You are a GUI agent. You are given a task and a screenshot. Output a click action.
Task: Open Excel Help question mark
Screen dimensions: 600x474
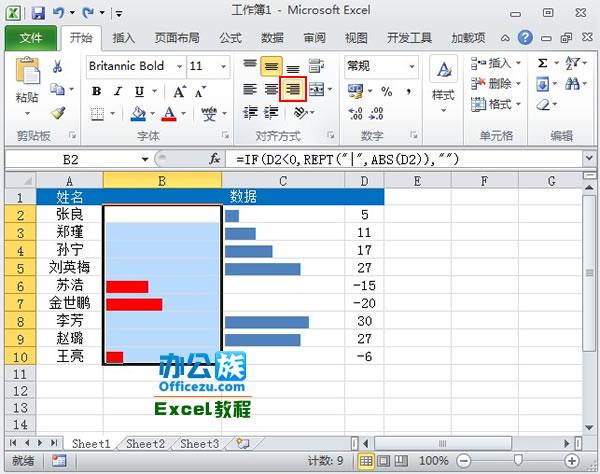click(x=525, y=37)
